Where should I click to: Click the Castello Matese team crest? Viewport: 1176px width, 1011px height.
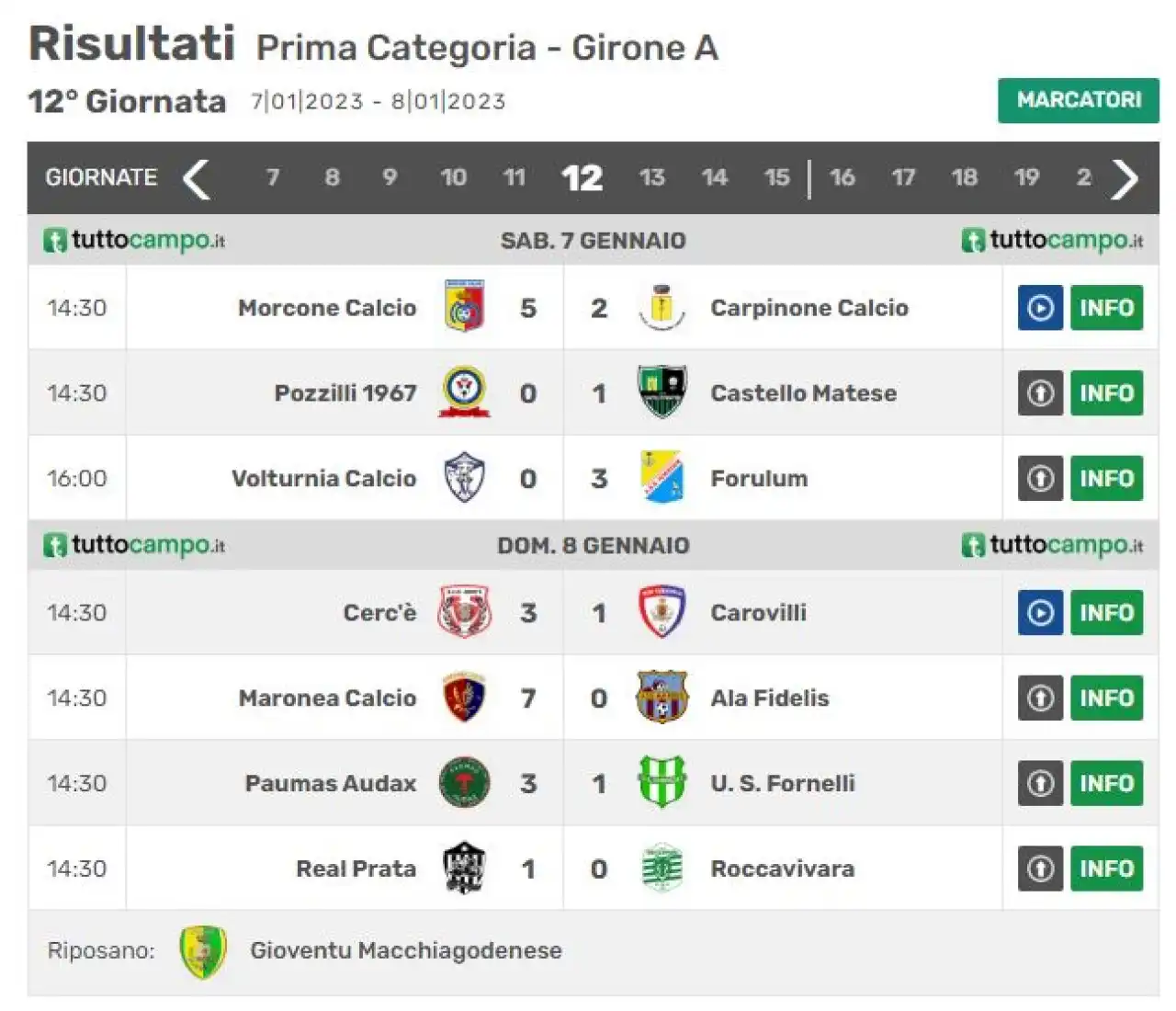pos(661,392)
